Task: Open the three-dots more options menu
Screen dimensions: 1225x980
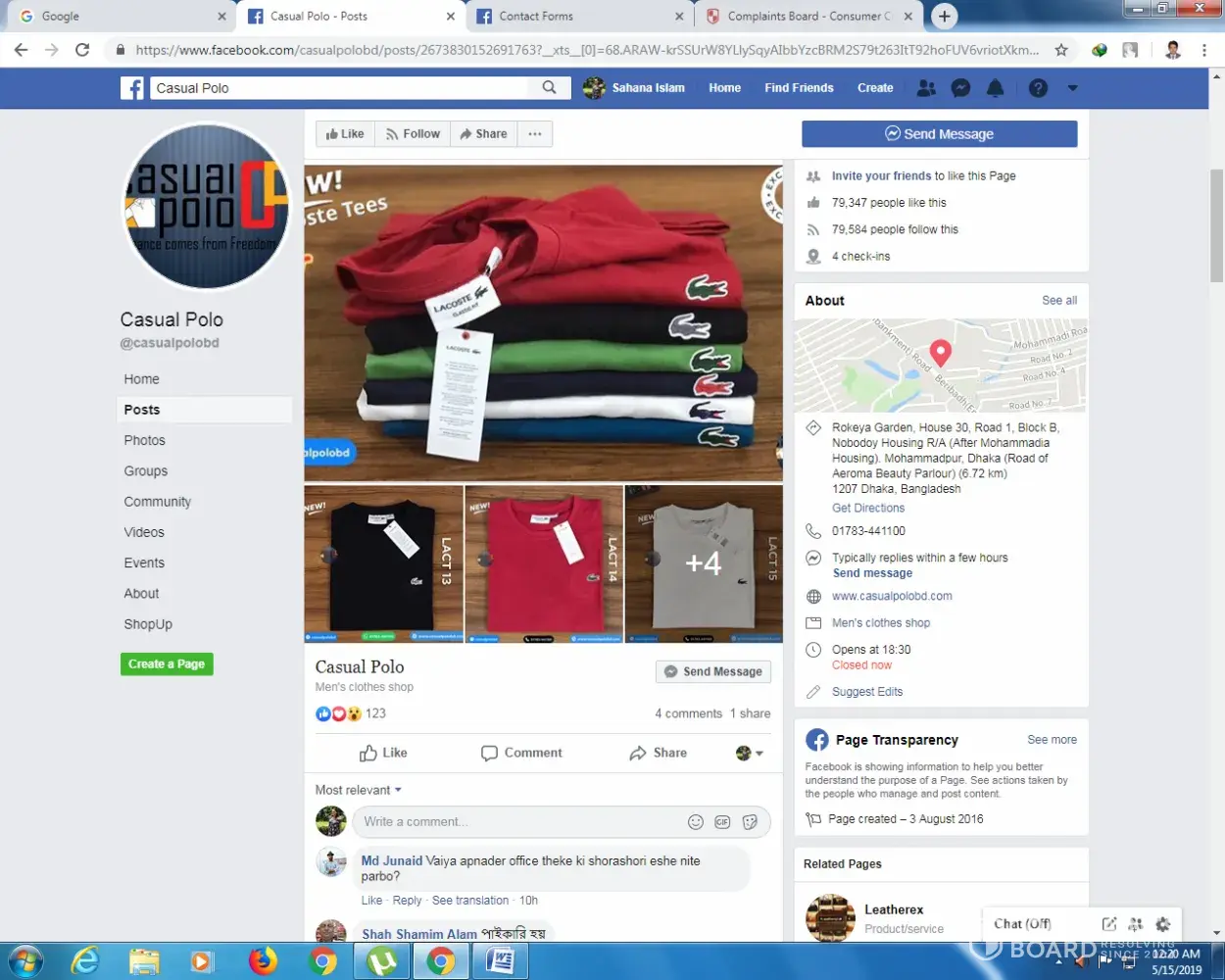Action: click(x=534, y=134)
